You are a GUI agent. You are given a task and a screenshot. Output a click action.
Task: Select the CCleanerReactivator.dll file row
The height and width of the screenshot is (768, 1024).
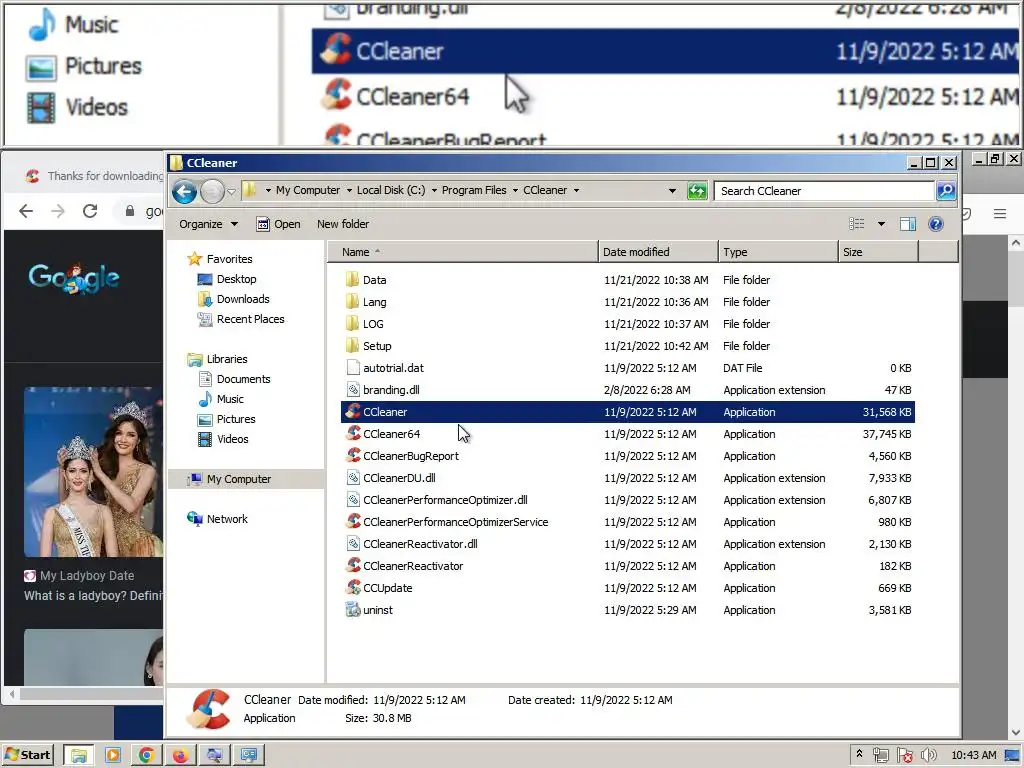pyautogui.click(x=628, y=544)
